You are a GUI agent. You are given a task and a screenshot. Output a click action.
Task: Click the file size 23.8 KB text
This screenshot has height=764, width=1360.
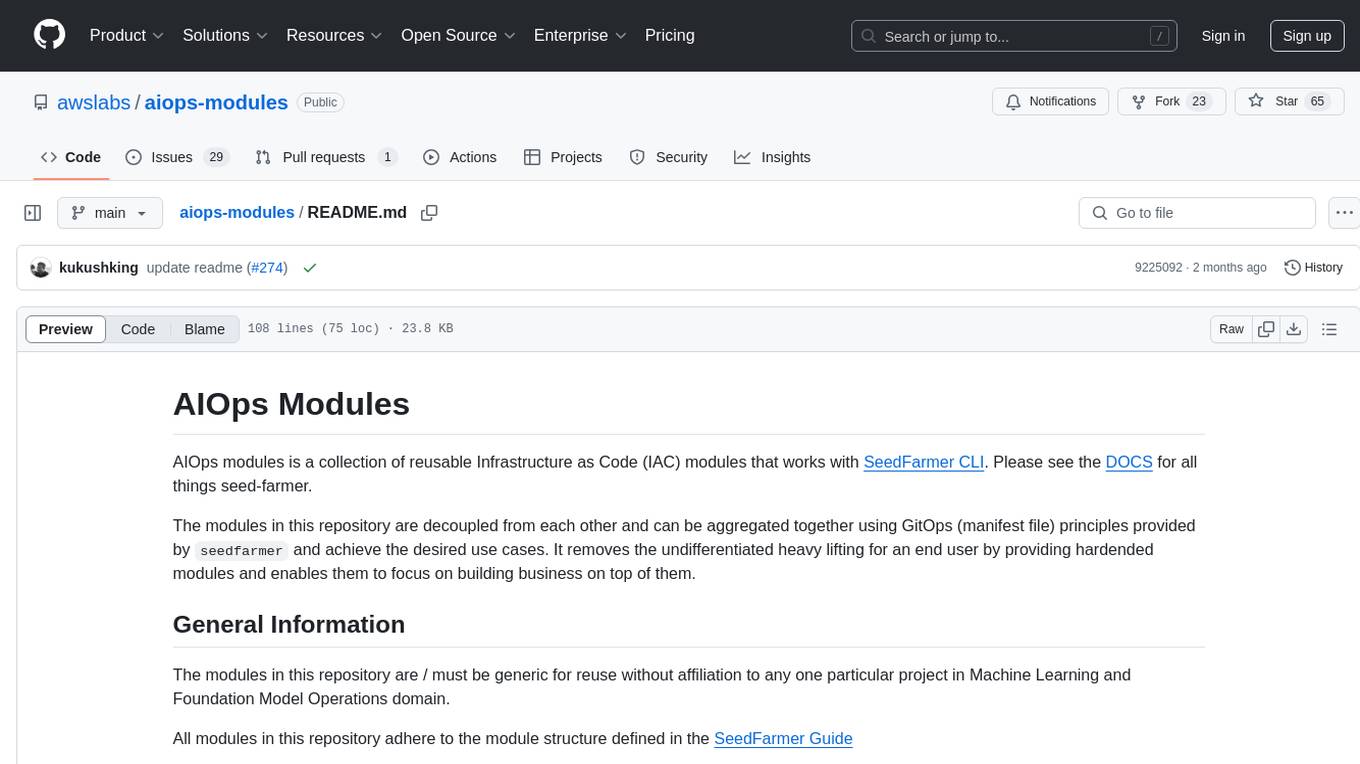point(425,329)
